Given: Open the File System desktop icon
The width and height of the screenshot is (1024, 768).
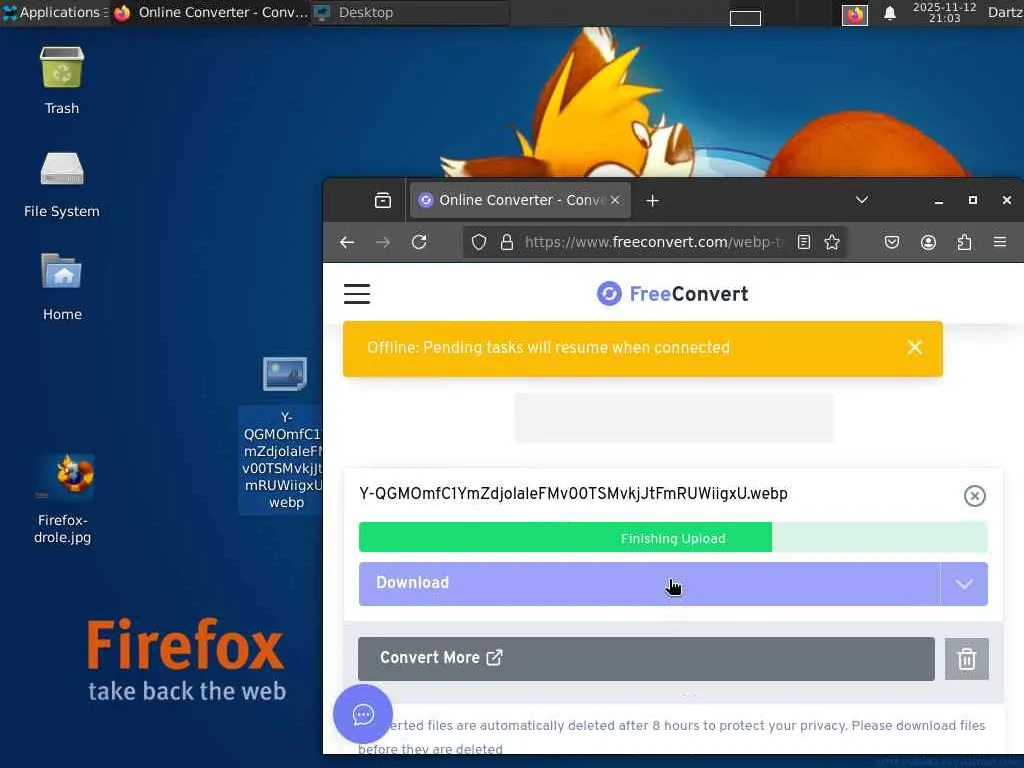Looking at the screenshot, I should coord(61,184).
